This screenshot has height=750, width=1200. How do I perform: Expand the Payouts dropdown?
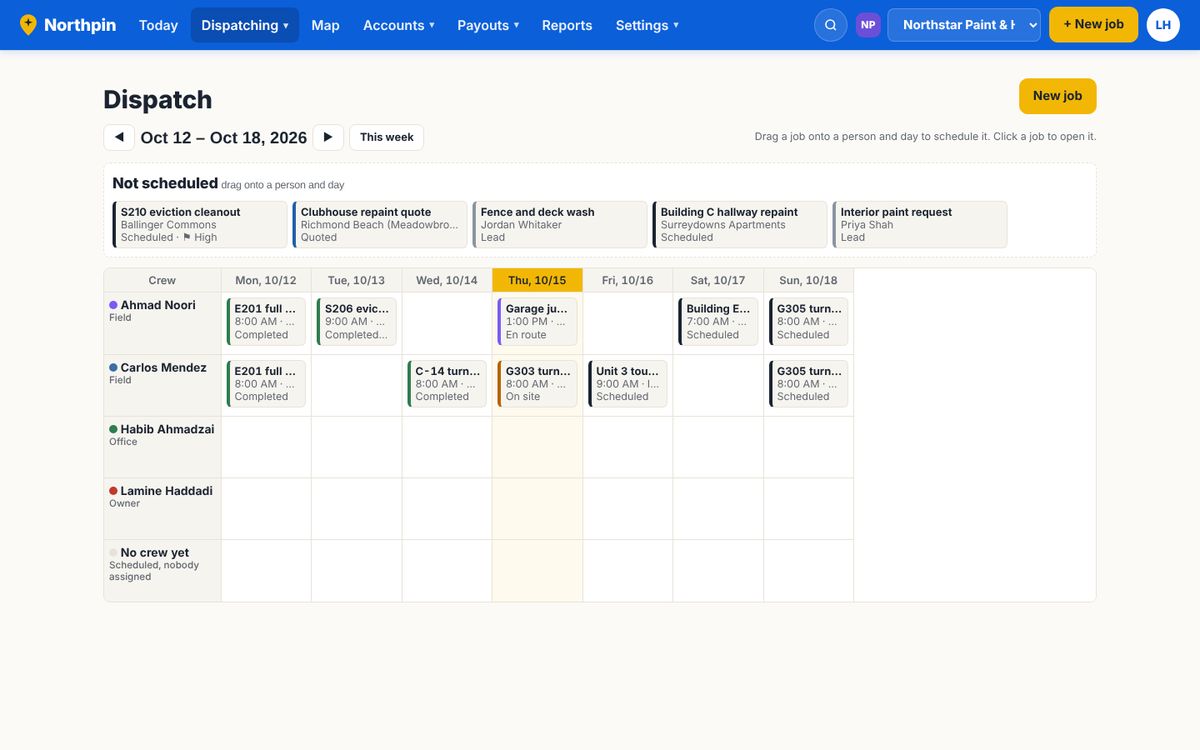pos(488,25)
